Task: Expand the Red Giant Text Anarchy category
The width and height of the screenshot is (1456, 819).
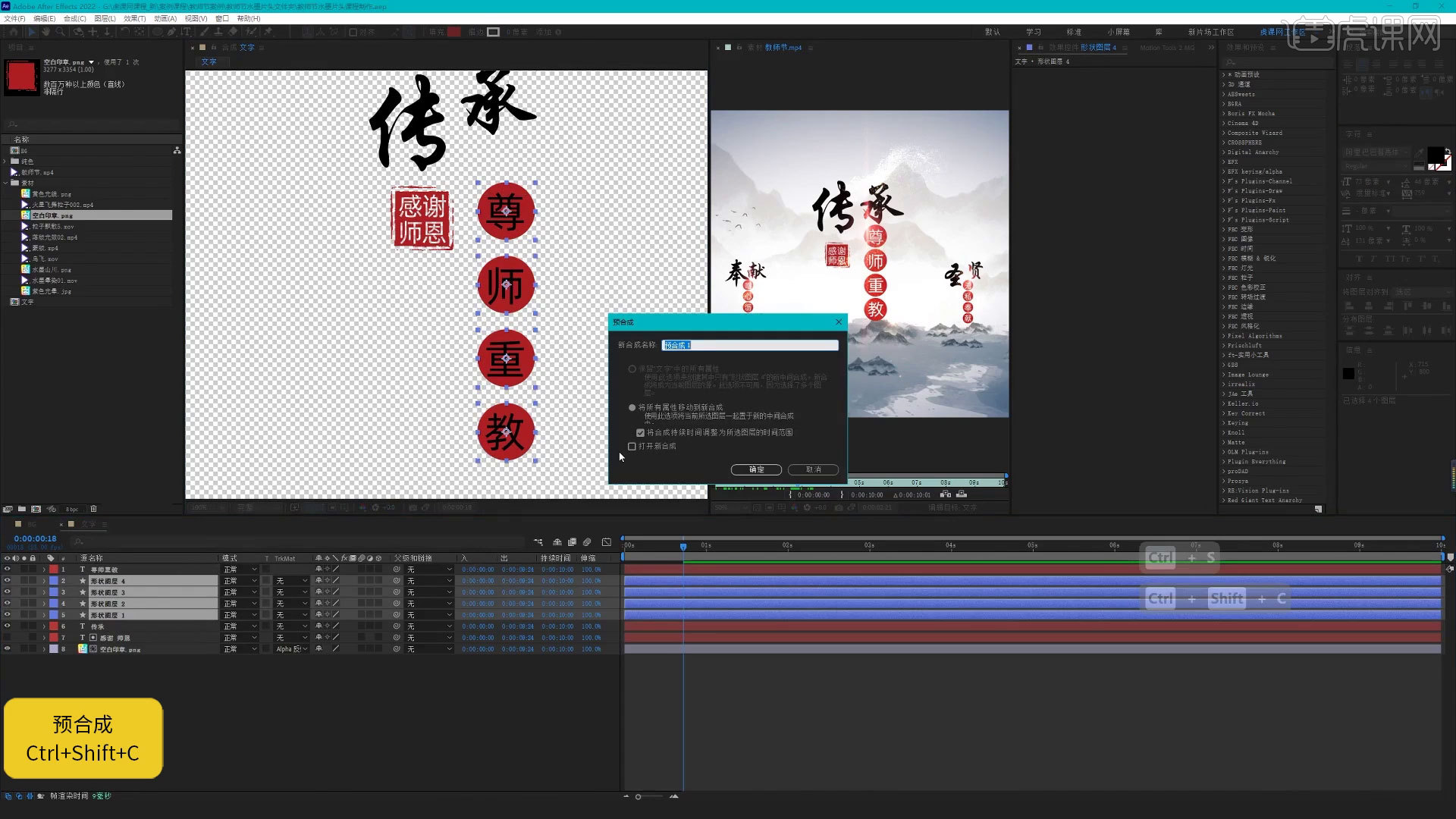Action: [1224, 500]
